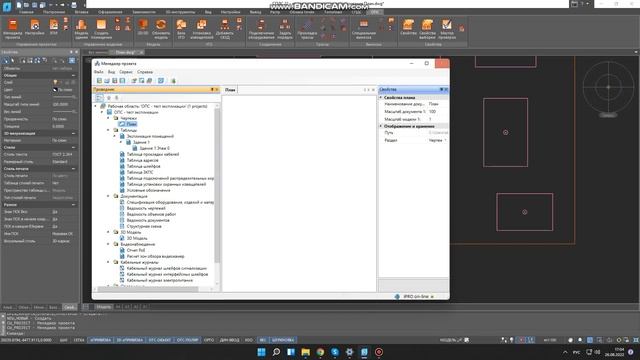Open Windows Start menu

261,352
